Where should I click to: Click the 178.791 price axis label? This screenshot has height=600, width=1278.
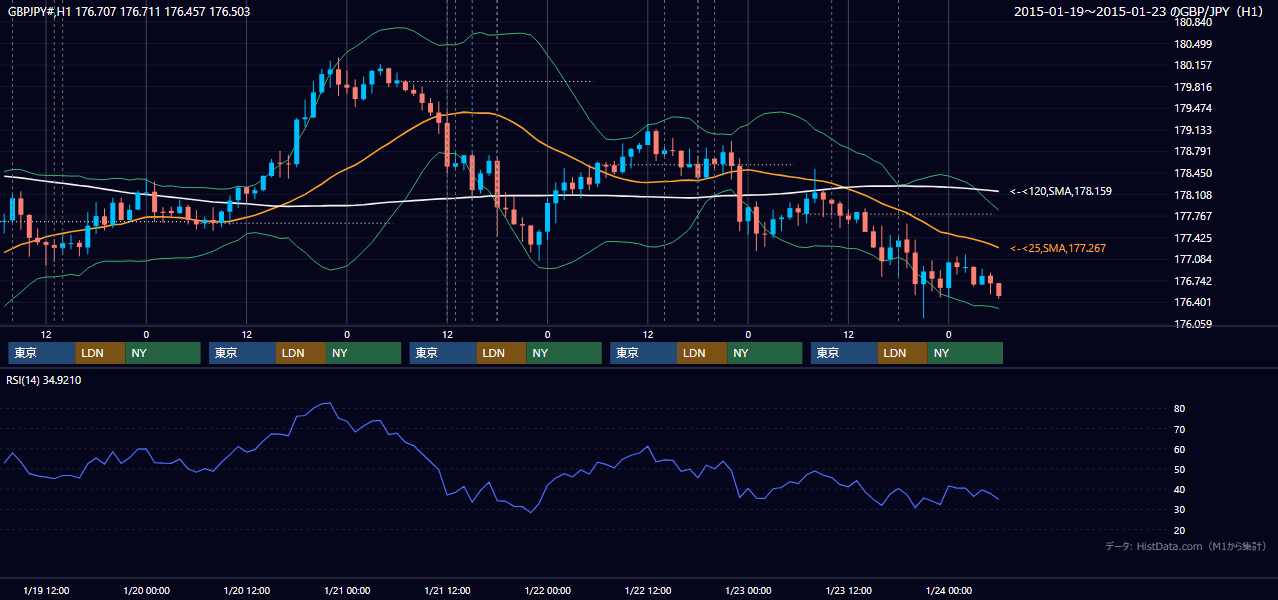[x=1193, y=152]
